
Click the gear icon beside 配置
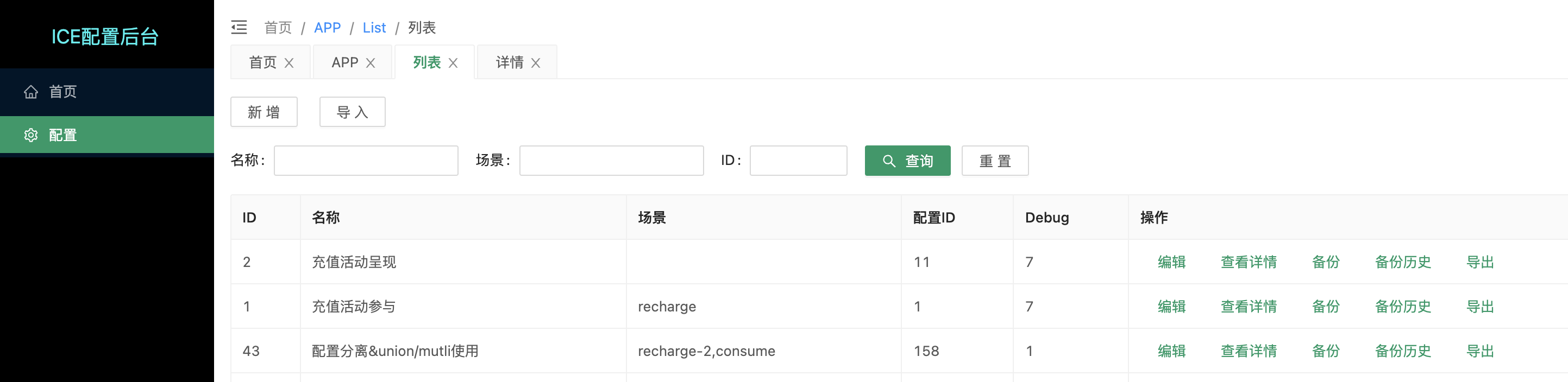coord(31,135)
